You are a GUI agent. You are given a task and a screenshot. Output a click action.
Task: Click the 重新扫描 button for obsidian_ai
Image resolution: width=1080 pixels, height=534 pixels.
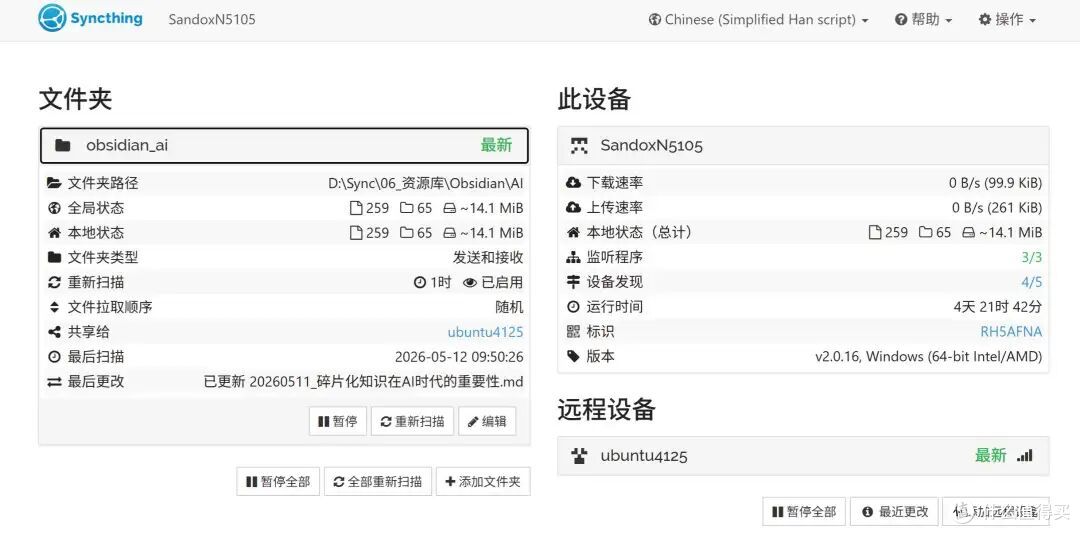tap(413, 421)
